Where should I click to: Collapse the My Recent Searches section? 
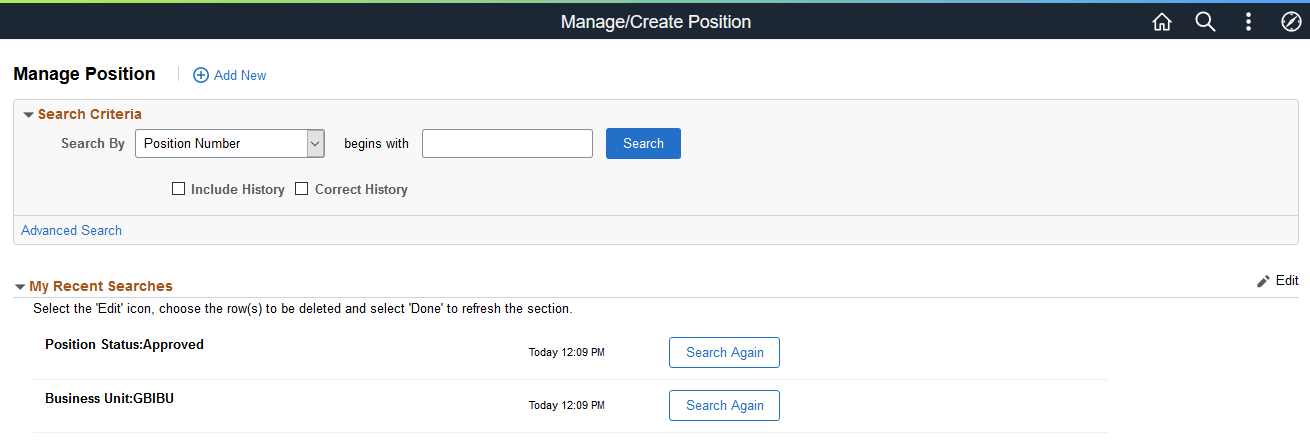coord(20,287)
